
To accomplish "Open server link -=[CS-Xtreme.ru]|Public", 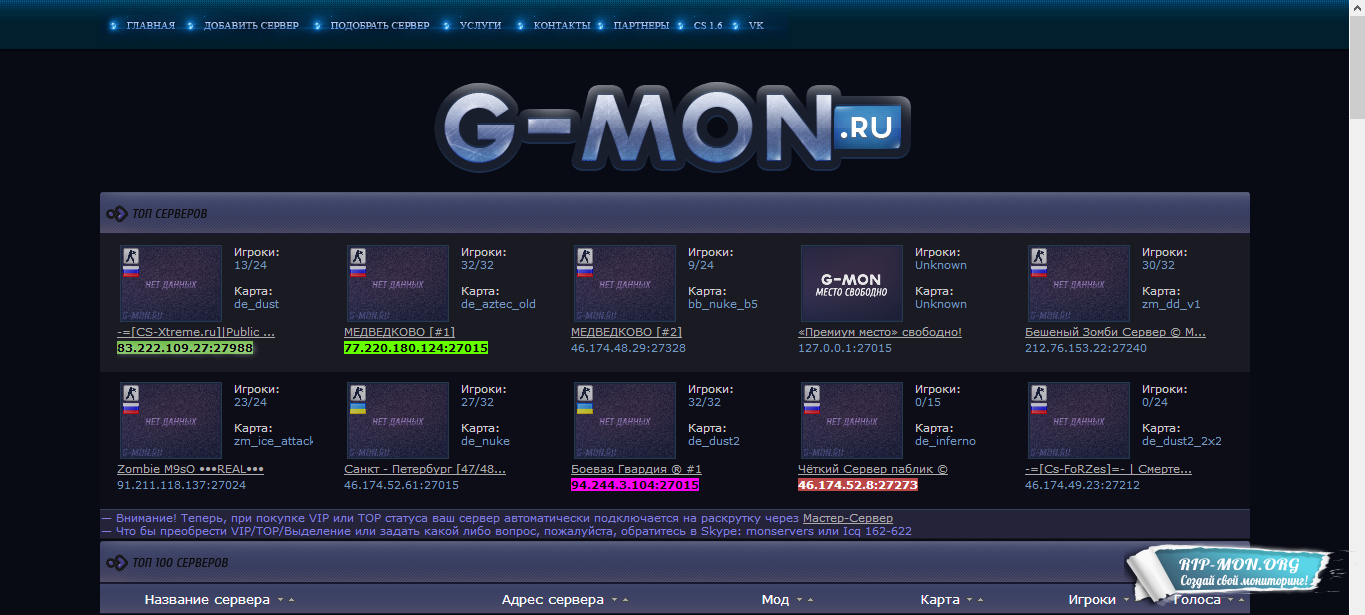I will tap(196, 332).
